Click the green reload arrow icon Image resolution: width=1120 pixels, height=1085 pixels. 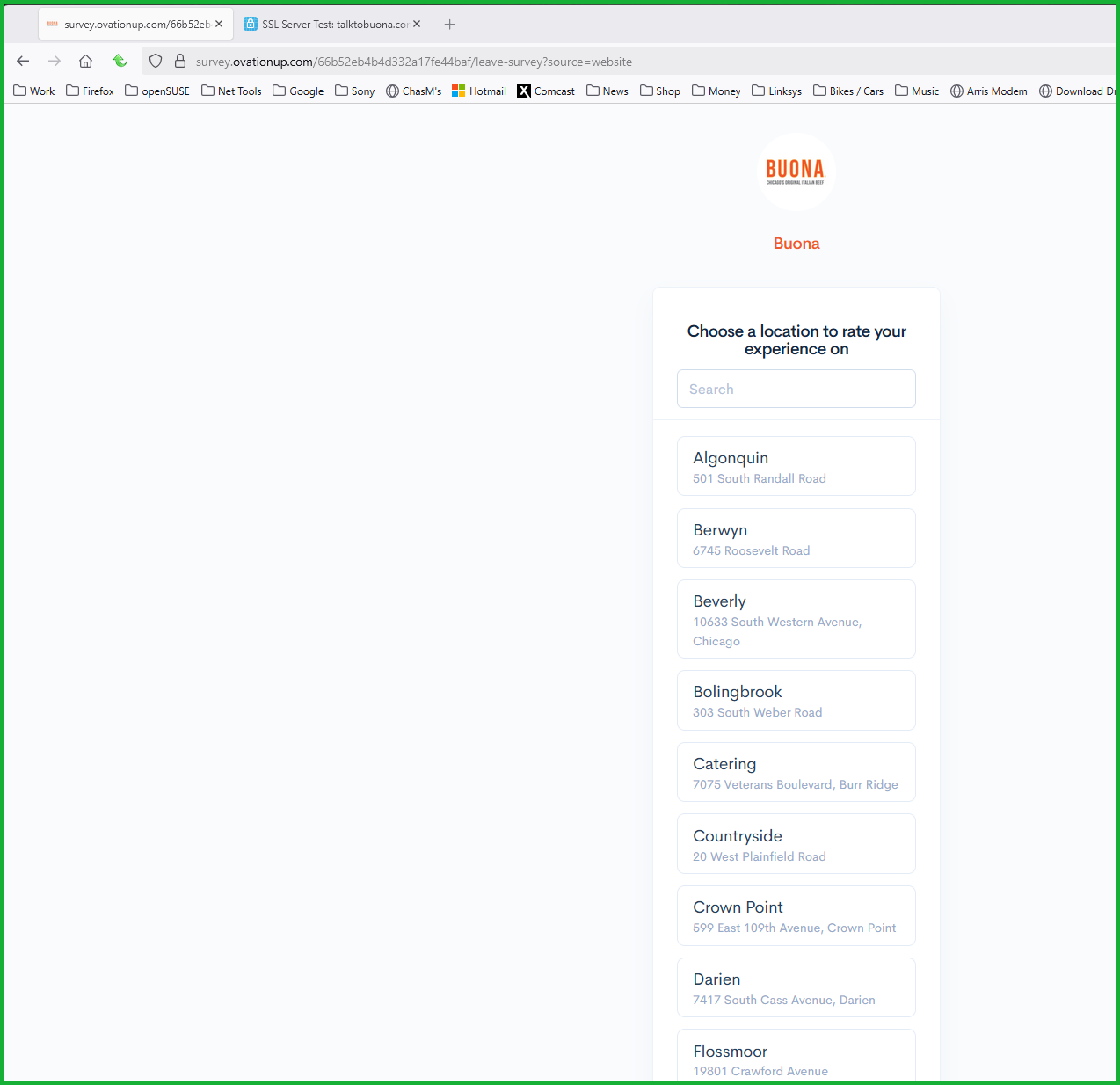[120, 61]
